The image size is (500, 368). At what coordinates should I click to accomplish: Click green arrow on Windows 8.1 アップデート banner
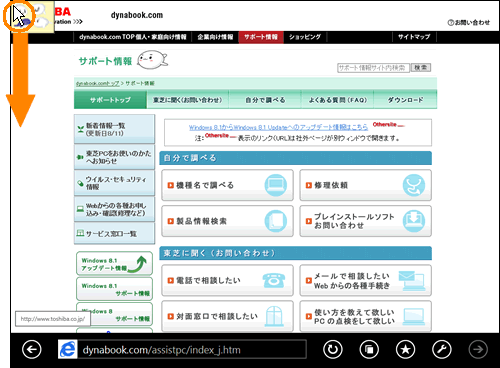pyautogui.click(x=138, y=264)
